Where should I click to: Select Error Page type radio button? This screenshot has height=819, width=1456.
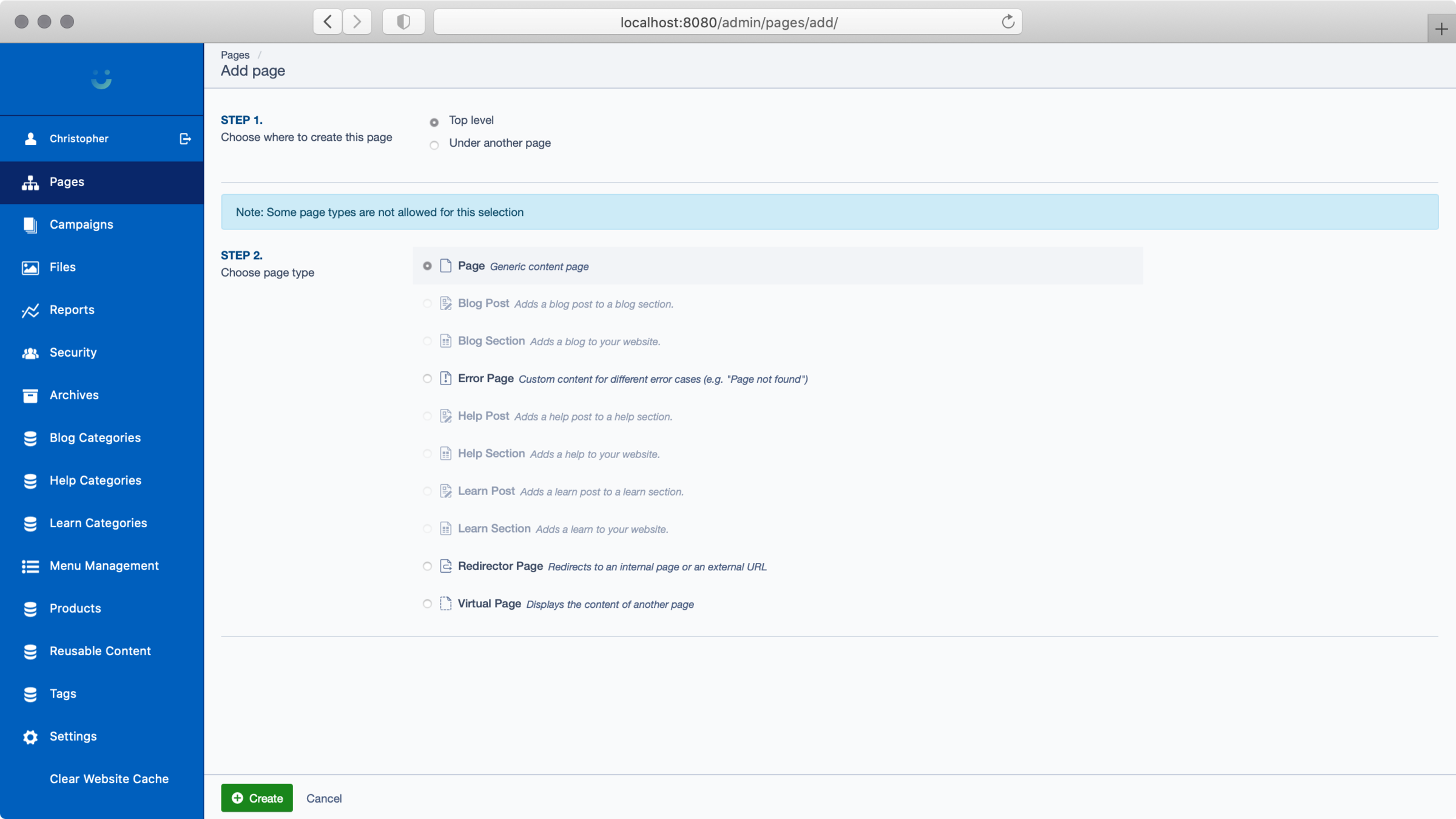point(427,379)
